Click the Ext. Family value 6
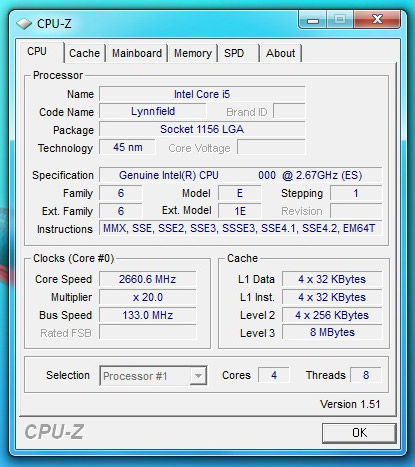Viewport: 415px width, 467px height. 121,211
